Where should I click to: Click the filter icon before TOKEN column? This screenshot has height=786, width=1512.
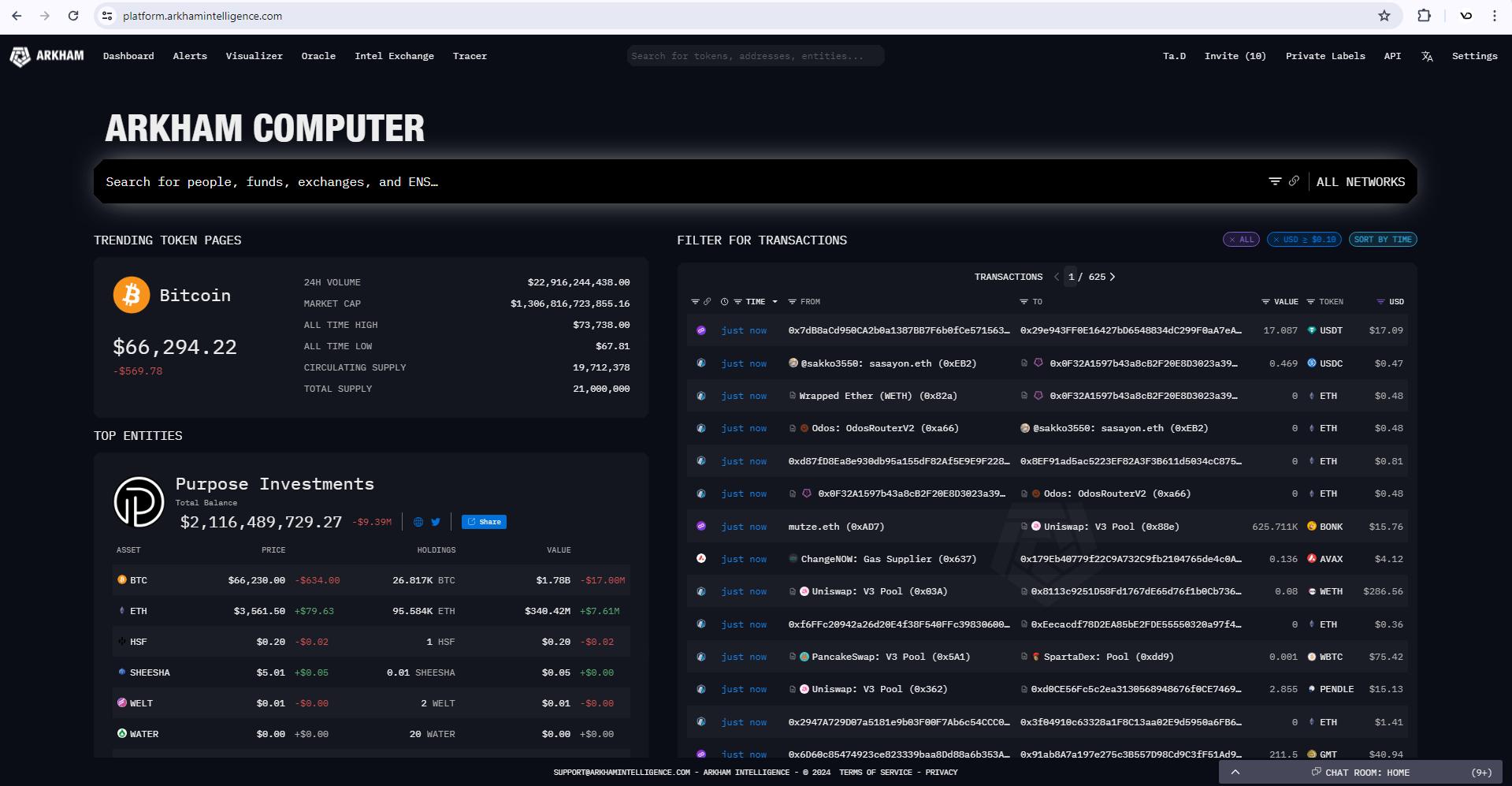point(1310,302)
